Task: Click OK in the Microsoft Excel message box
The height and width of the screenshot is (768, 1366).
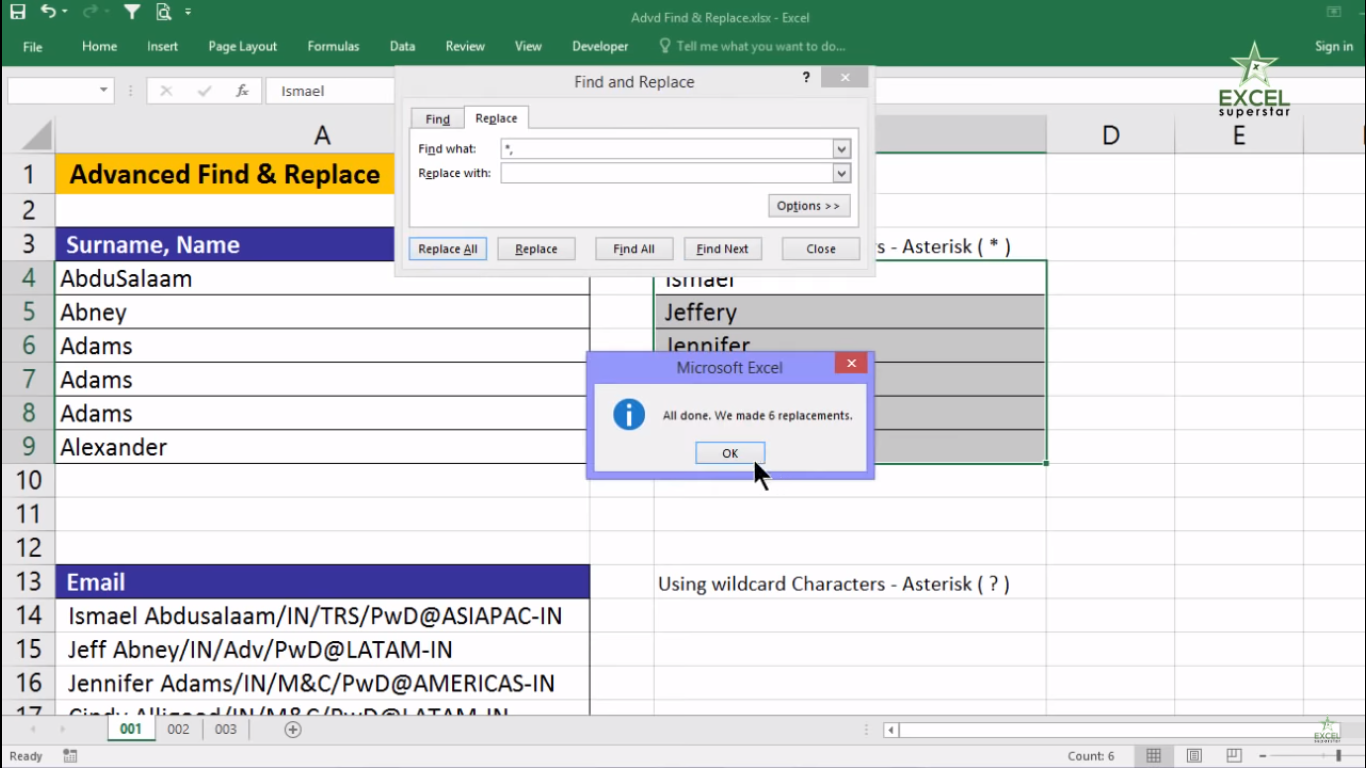Action: [x=730, y=453]
